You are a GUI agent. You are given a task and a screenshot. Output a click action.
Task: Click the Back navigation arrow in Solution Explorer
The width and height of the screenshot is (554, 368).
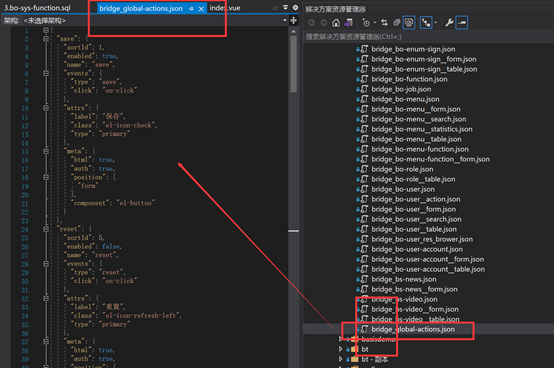coord(312,23)
